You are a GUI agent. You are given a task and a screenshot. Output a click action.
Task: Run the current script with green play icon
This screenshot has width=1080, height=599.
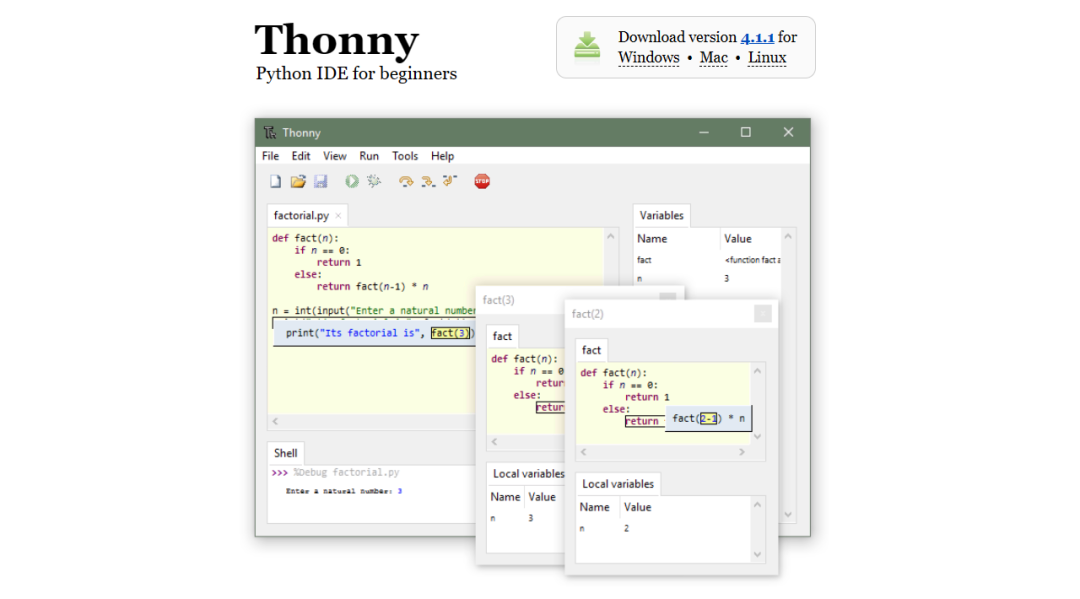[x=352, y=181]
